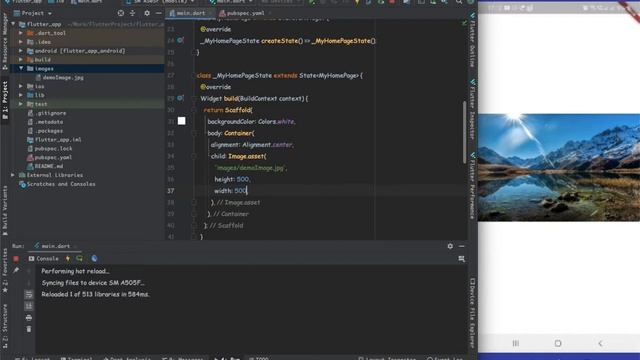The height and width of the screenshot is (360, 640).
Task: Click the print icon in console sidebar
Action: 29,317
